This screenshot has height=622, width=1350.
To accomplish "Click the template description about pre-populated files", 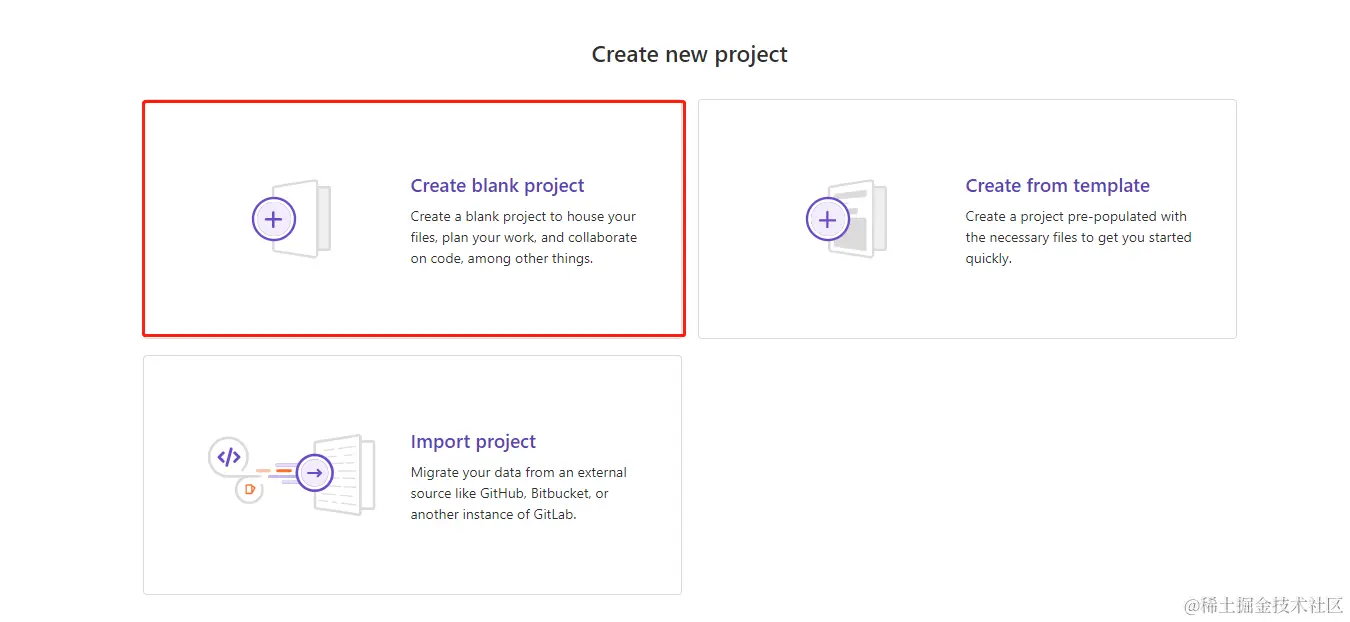I will (x=1078, y=238).
